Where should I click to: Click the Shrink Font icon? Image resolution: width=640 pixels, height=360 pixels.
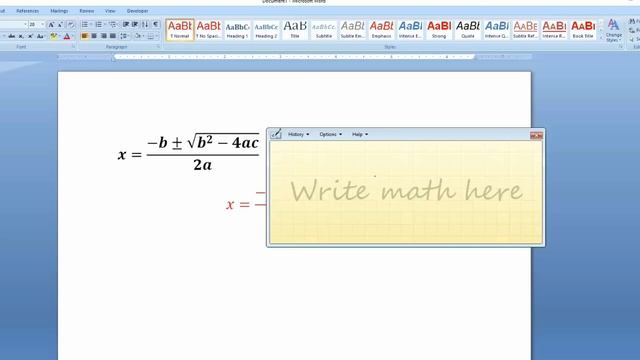(60, 25)
